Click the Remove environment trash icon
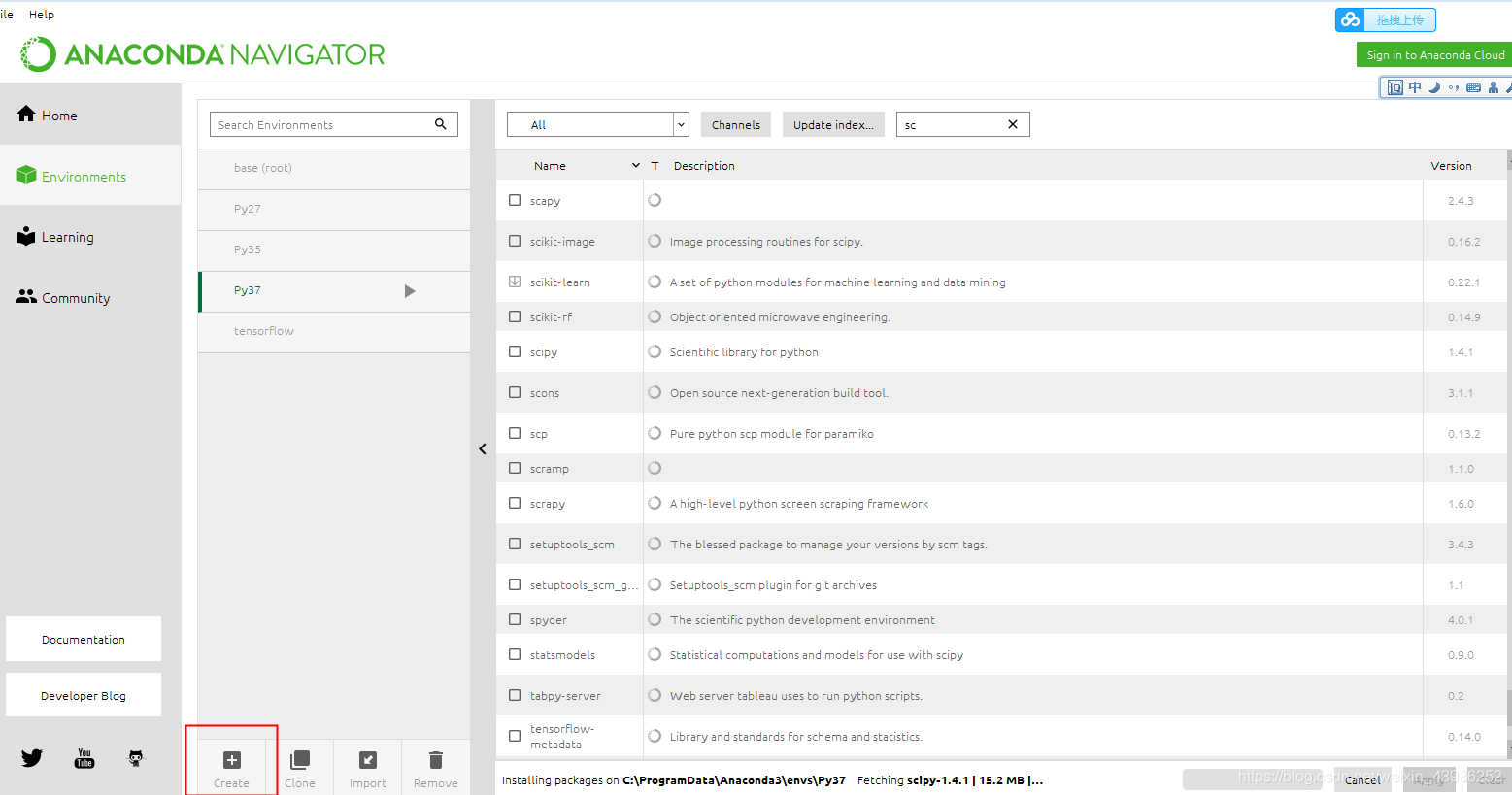 (x=436, y=760)
